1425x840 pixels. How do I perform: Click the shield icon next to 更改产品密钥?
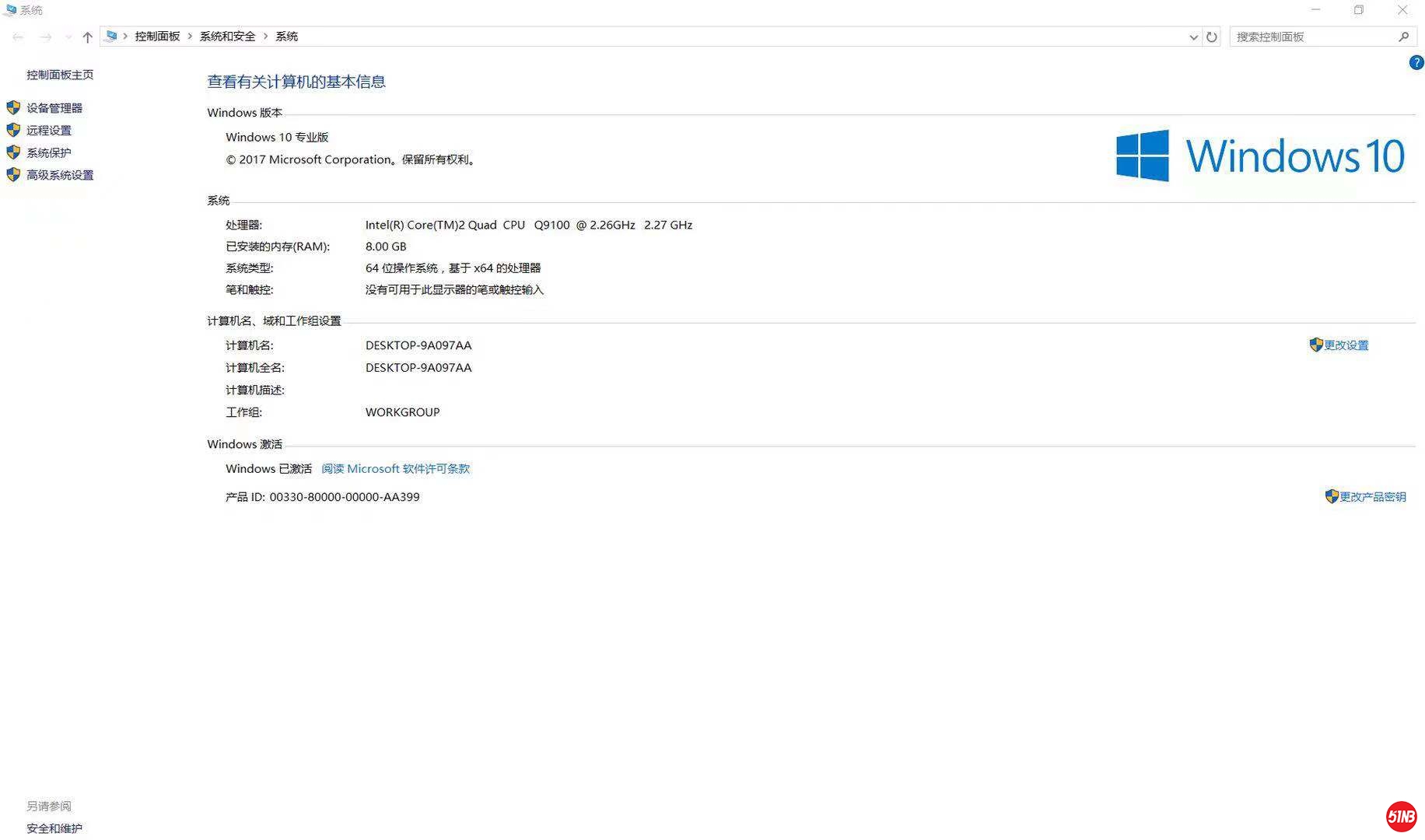click(1332, 496)
